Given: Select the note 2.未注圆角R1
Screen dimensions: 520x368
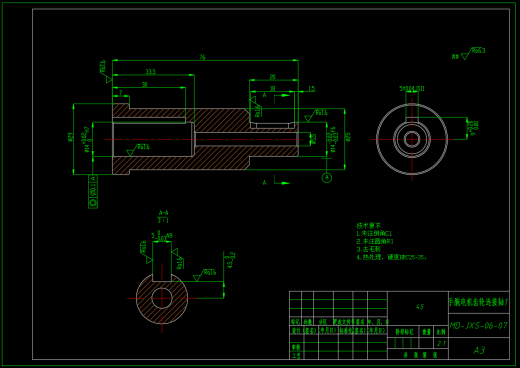Looking at the screenshot, I should tap(375, 241).
